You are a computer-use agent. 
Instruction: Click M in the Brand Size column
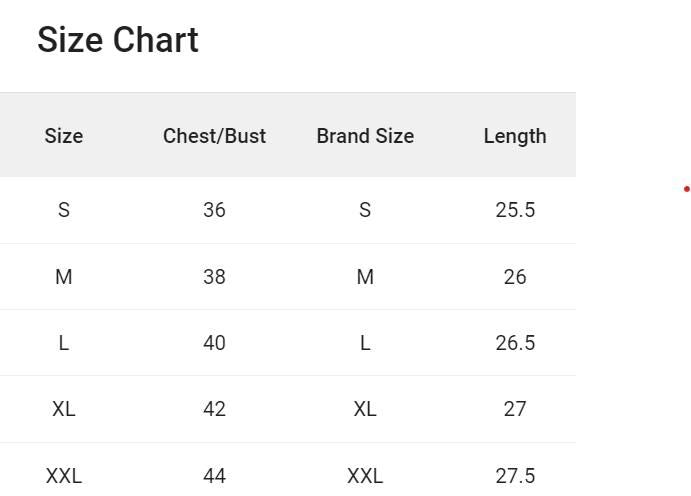pyautogui.click(x=365, y=277)
